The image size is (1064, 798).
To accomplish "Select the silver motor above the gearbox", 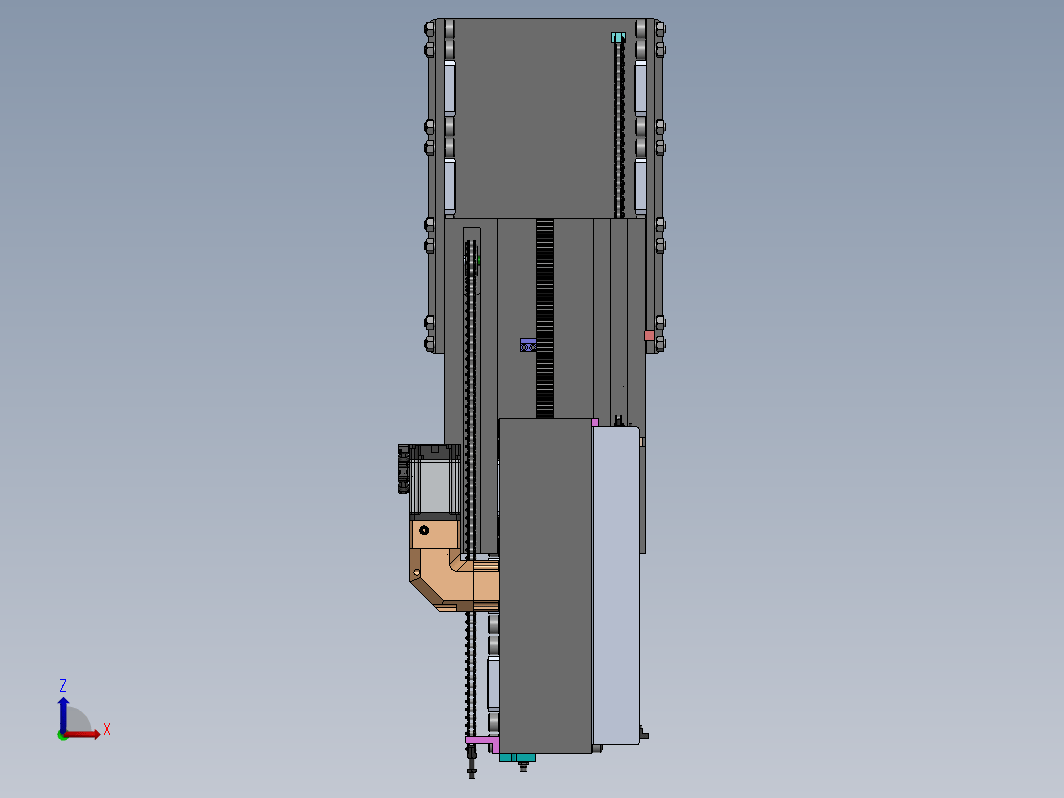I will 434,480.
